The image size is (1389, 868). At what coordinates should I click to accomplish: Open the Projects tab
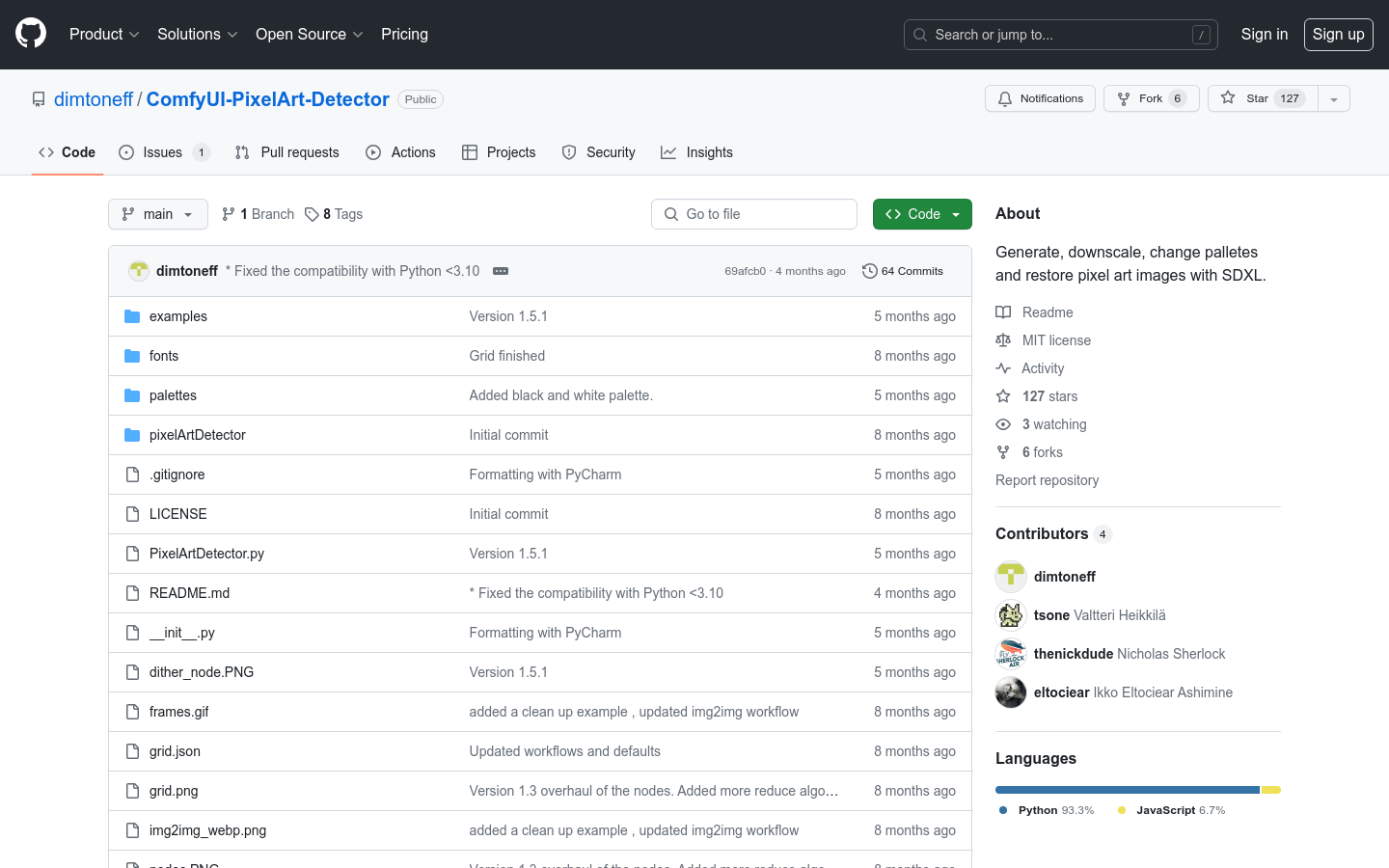(x=499, y=152)
